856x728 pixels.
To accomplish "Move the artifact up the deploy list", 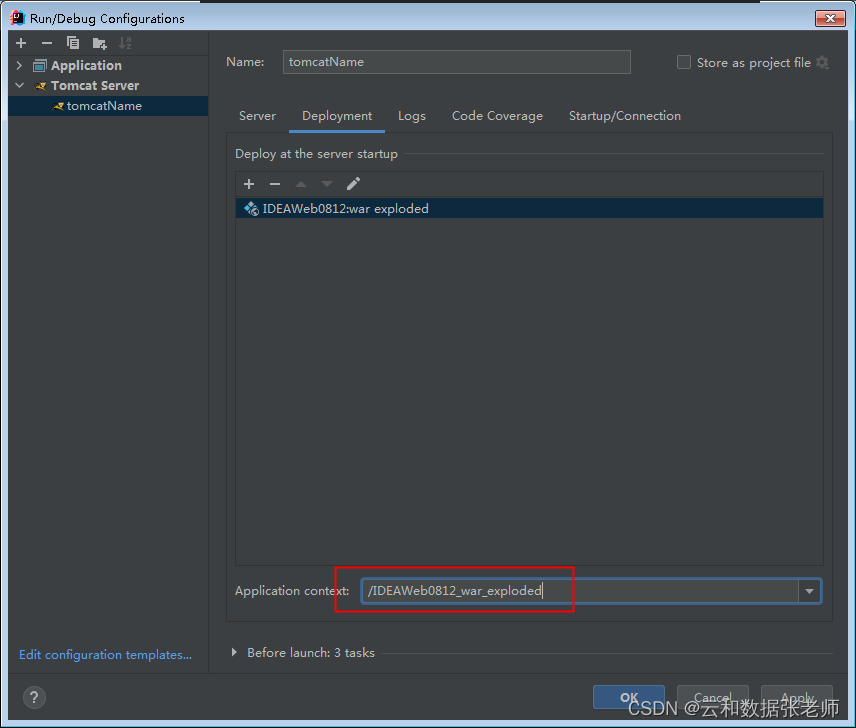I will pos(301,184).
